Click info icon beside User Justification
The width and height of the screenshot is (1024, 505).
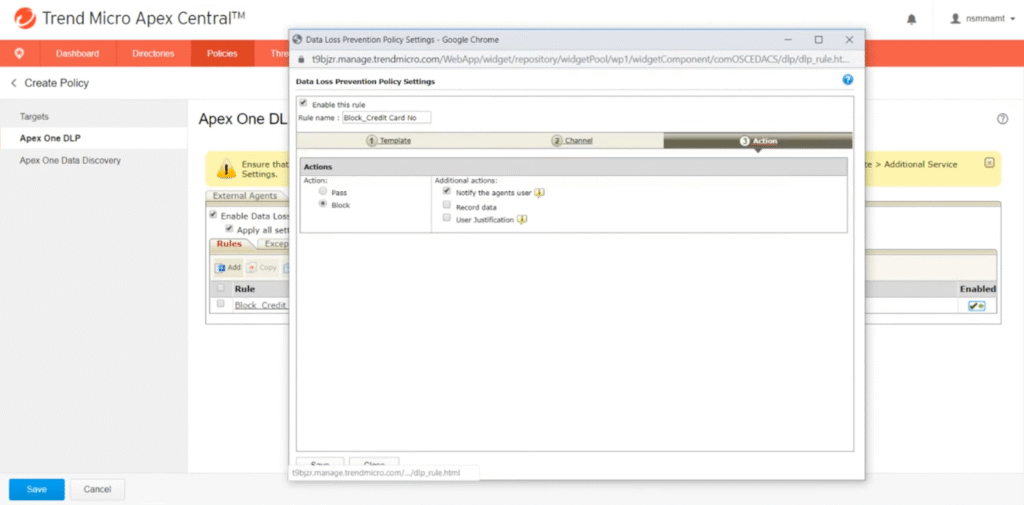pos(522,219)
